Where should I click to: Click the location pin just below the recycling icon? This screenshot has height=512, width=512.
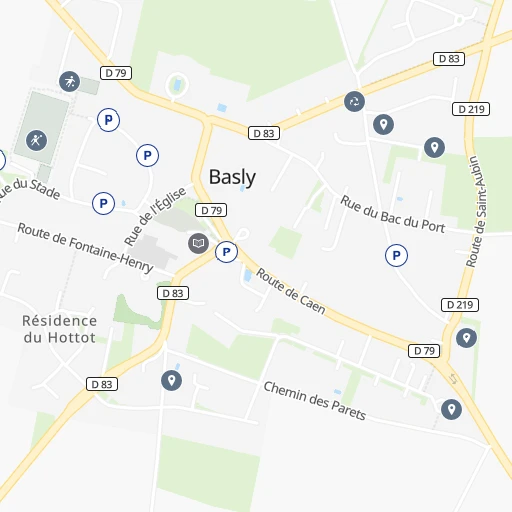pos(383,124)
